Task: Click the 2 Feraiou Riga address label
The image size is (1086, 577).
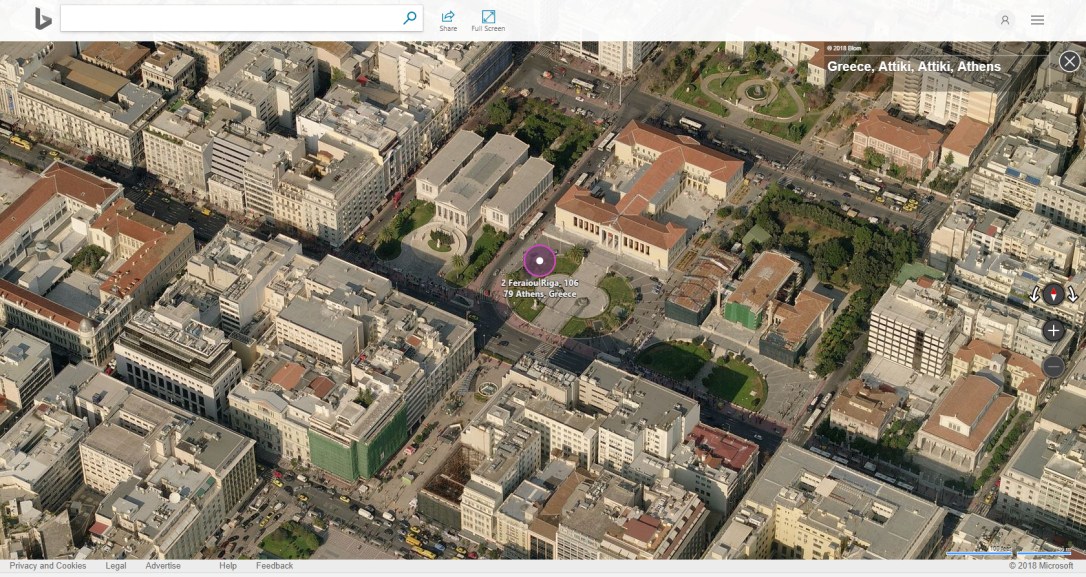Action: point(539,289)
